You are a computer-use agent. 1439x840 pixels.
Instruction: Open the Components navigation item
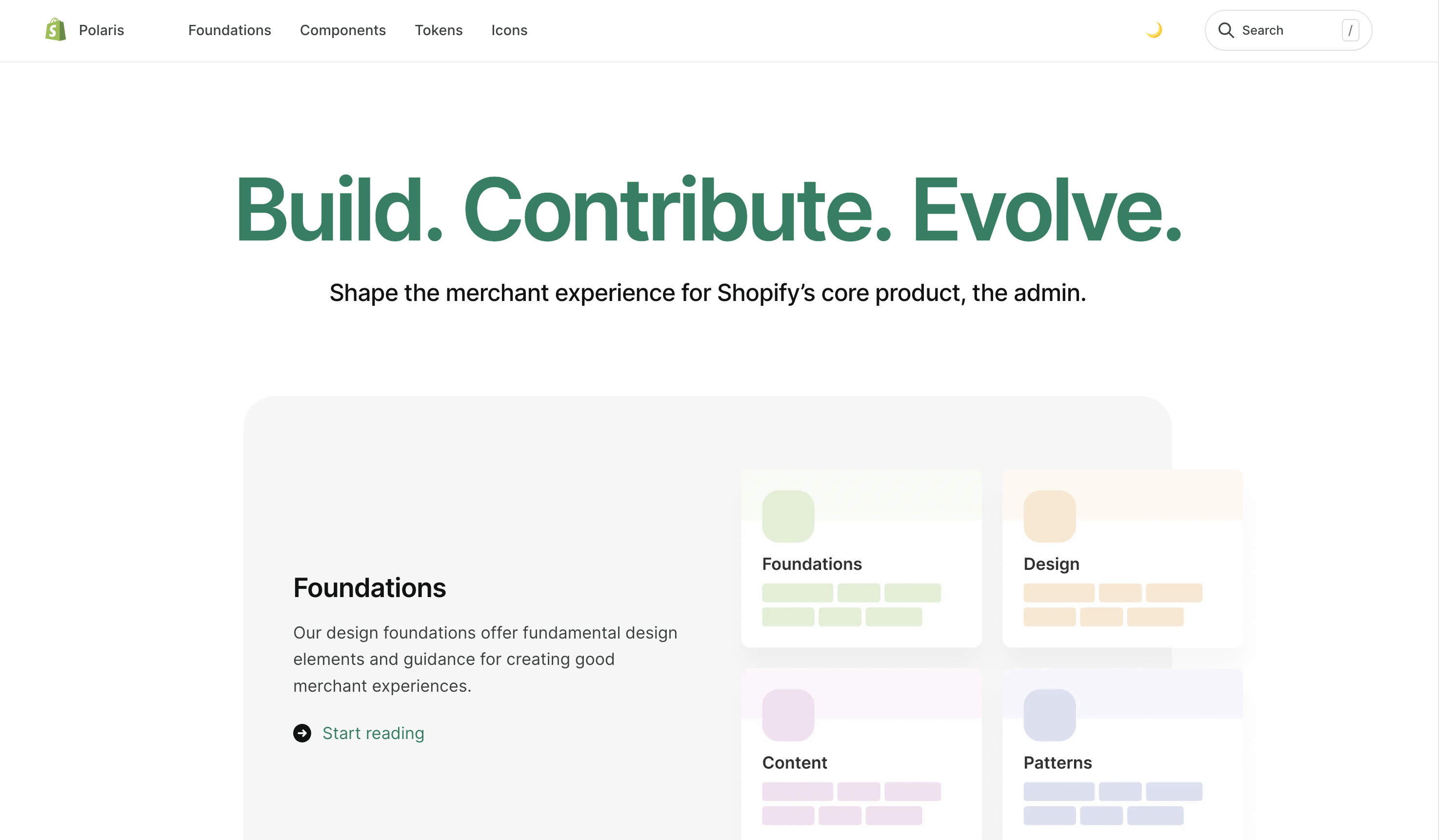tap(342, 30)
